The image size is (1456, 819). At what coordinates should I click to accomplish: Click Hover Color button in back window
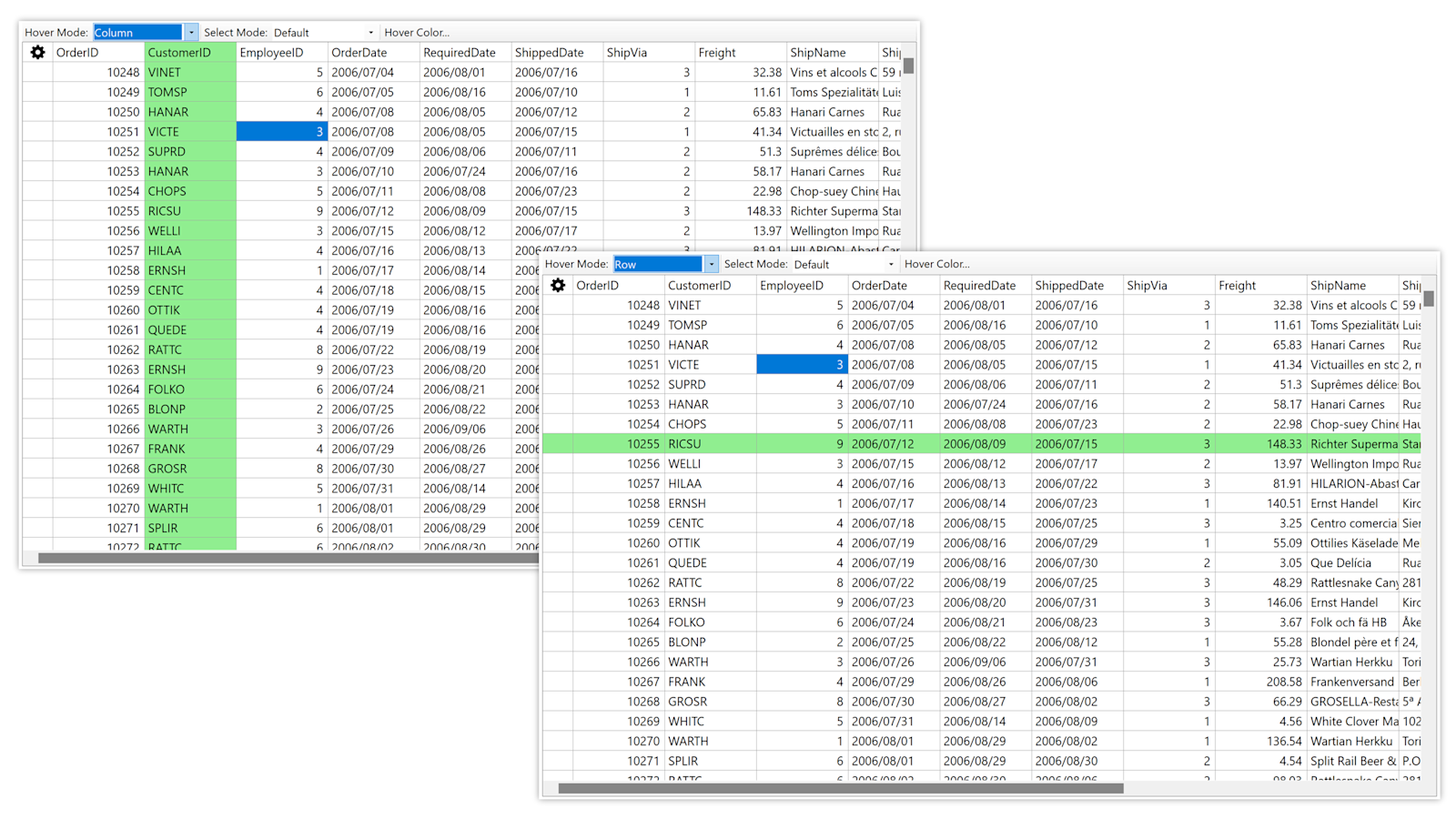click(417, 33)
